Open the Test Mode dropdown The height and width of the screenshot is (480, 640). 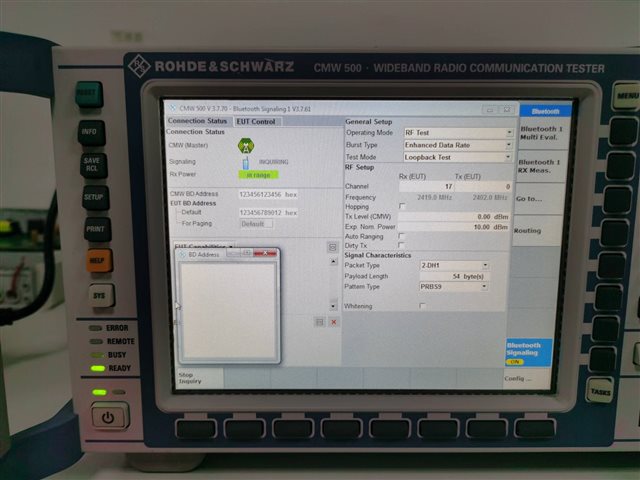[508, 157]
